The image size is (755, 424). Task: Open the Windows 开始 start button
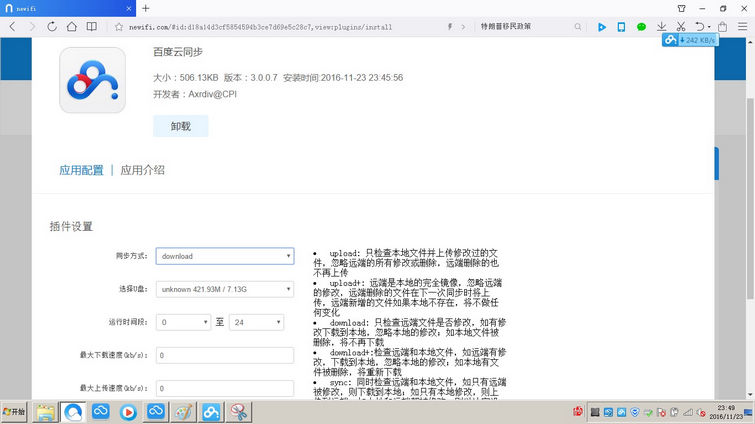click(14, 412)
